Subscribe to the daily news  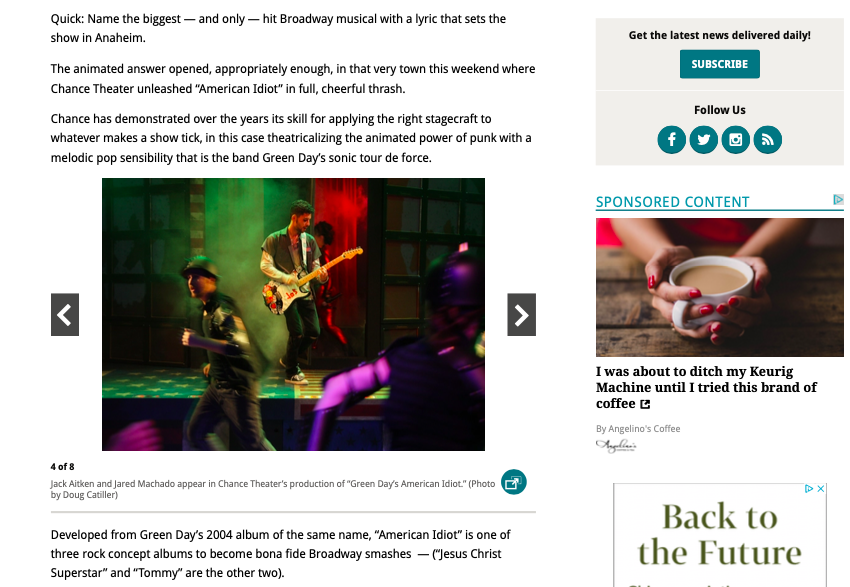(719, 64)
